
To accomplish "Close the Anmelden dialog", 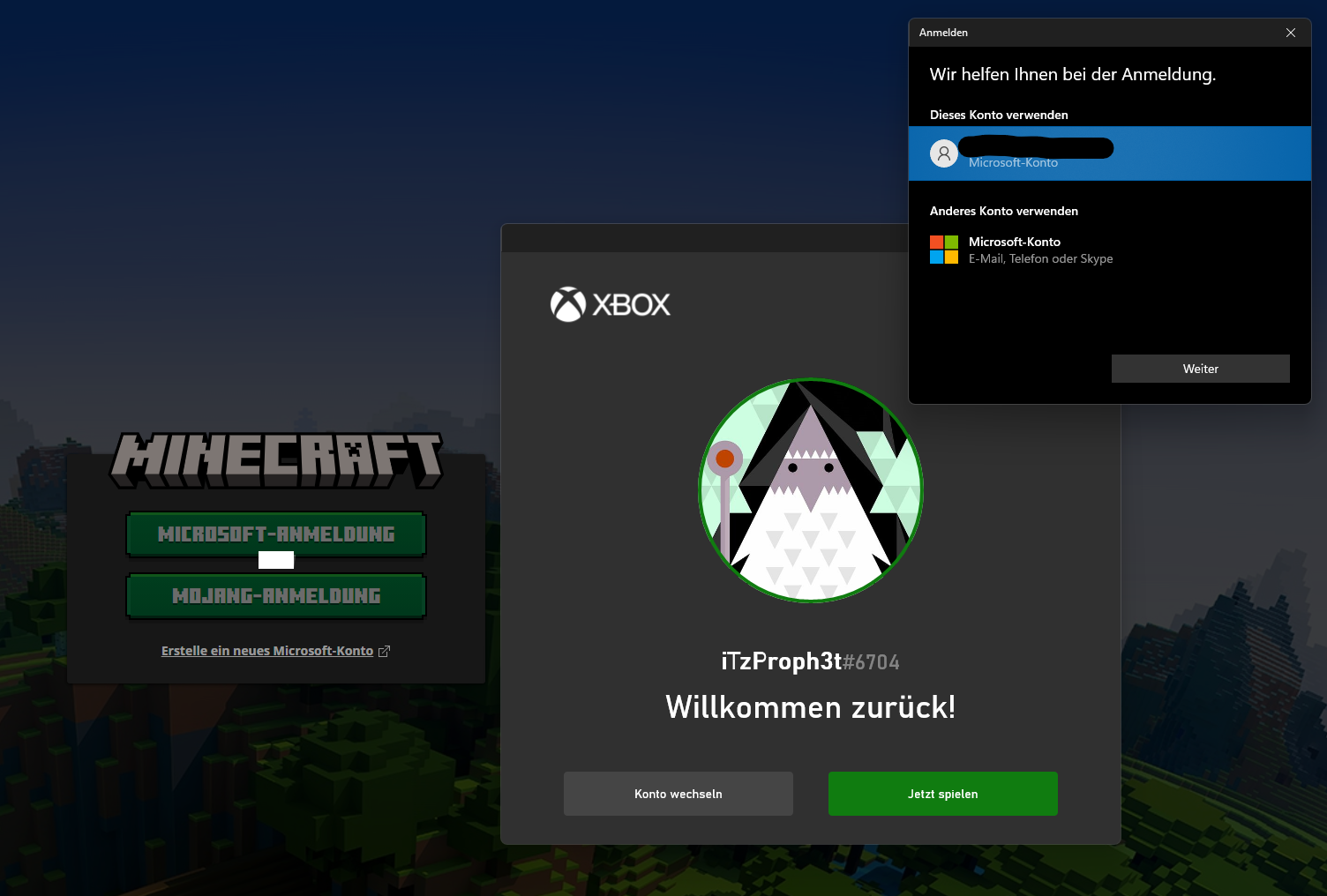I will pyautogui.click(x=1291, y=33).
